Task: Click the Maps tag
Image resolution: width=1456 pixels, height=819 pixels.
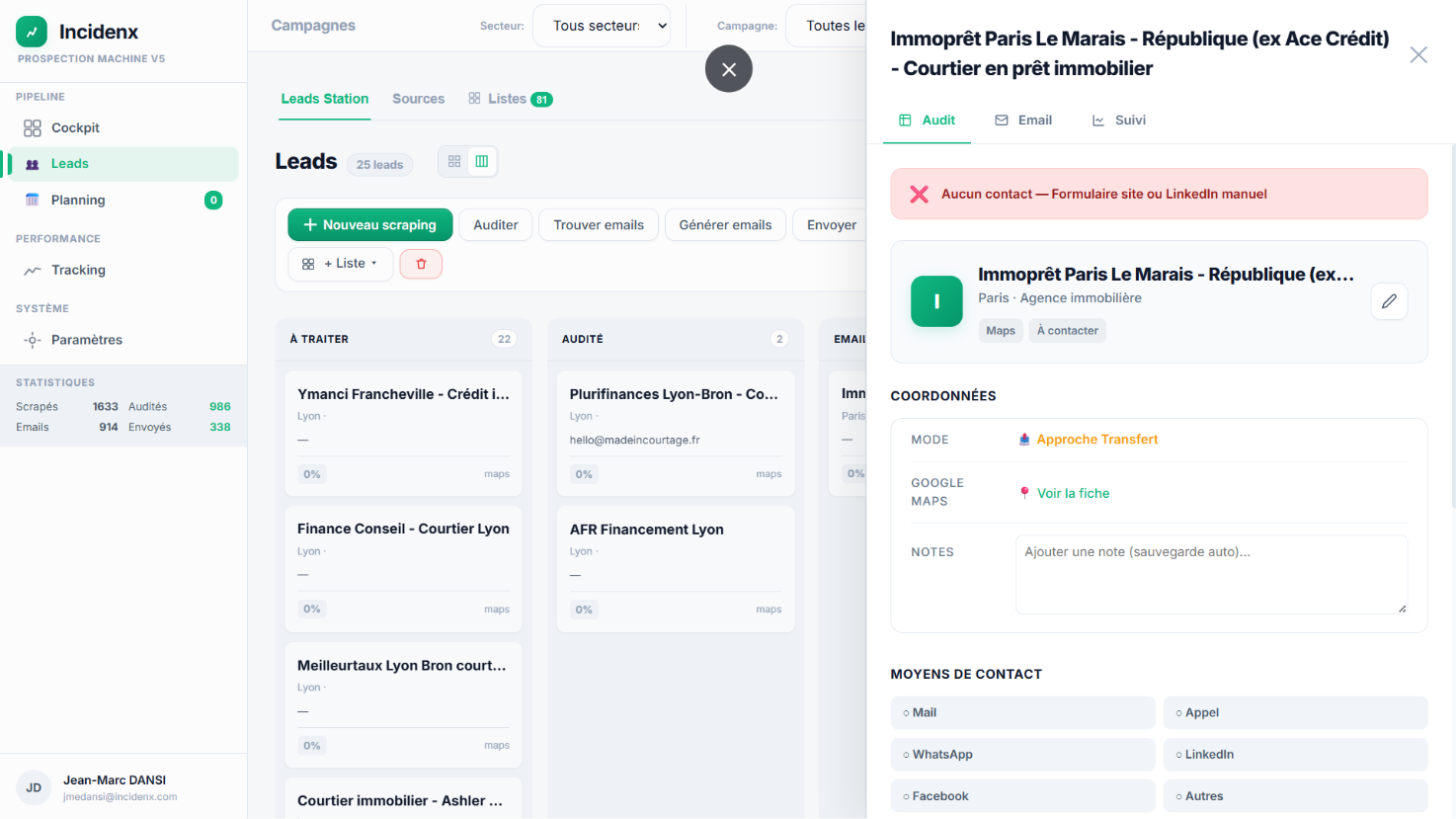Action: [x=1001, y=331]
